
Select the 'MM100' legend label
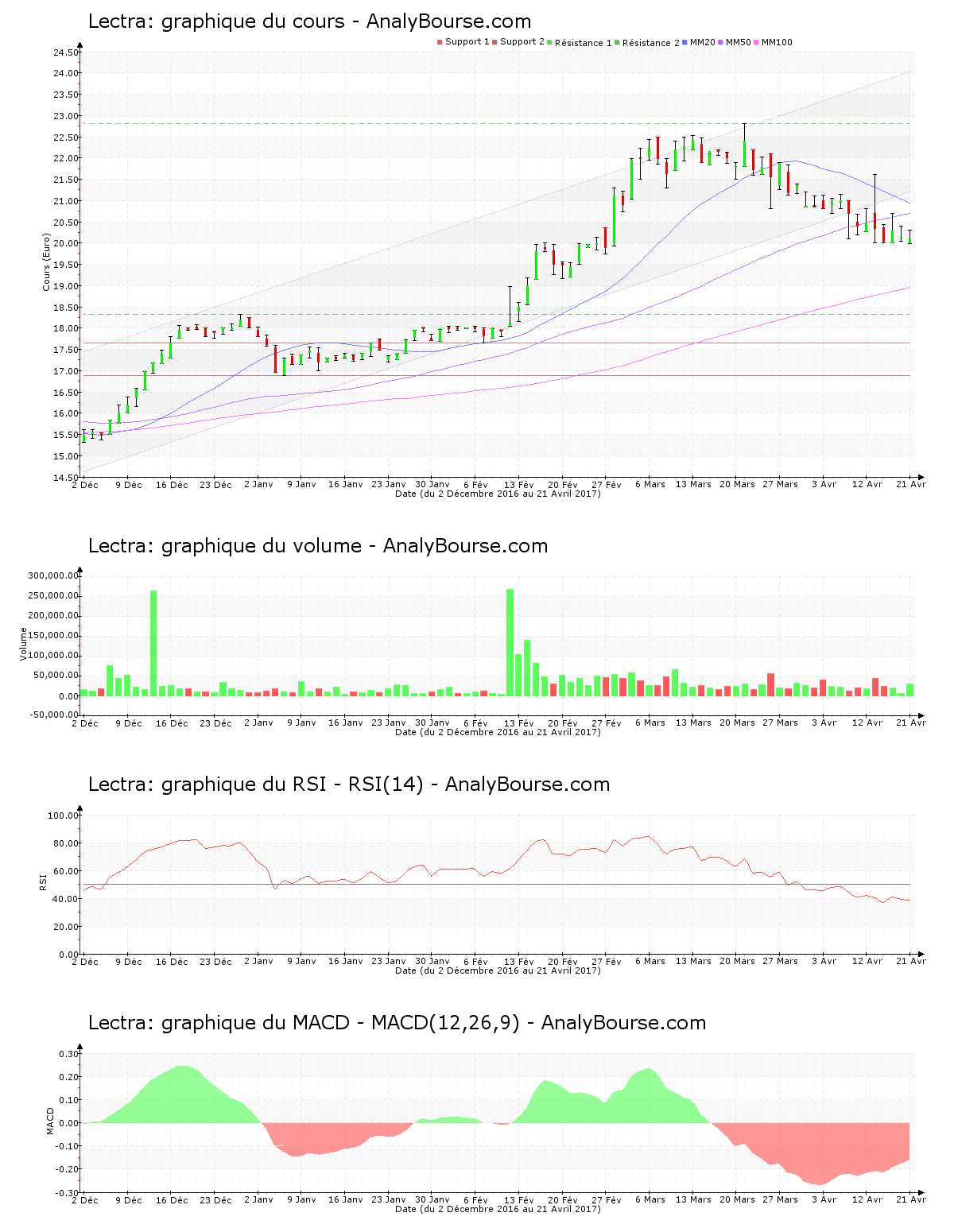pos(777,42)
